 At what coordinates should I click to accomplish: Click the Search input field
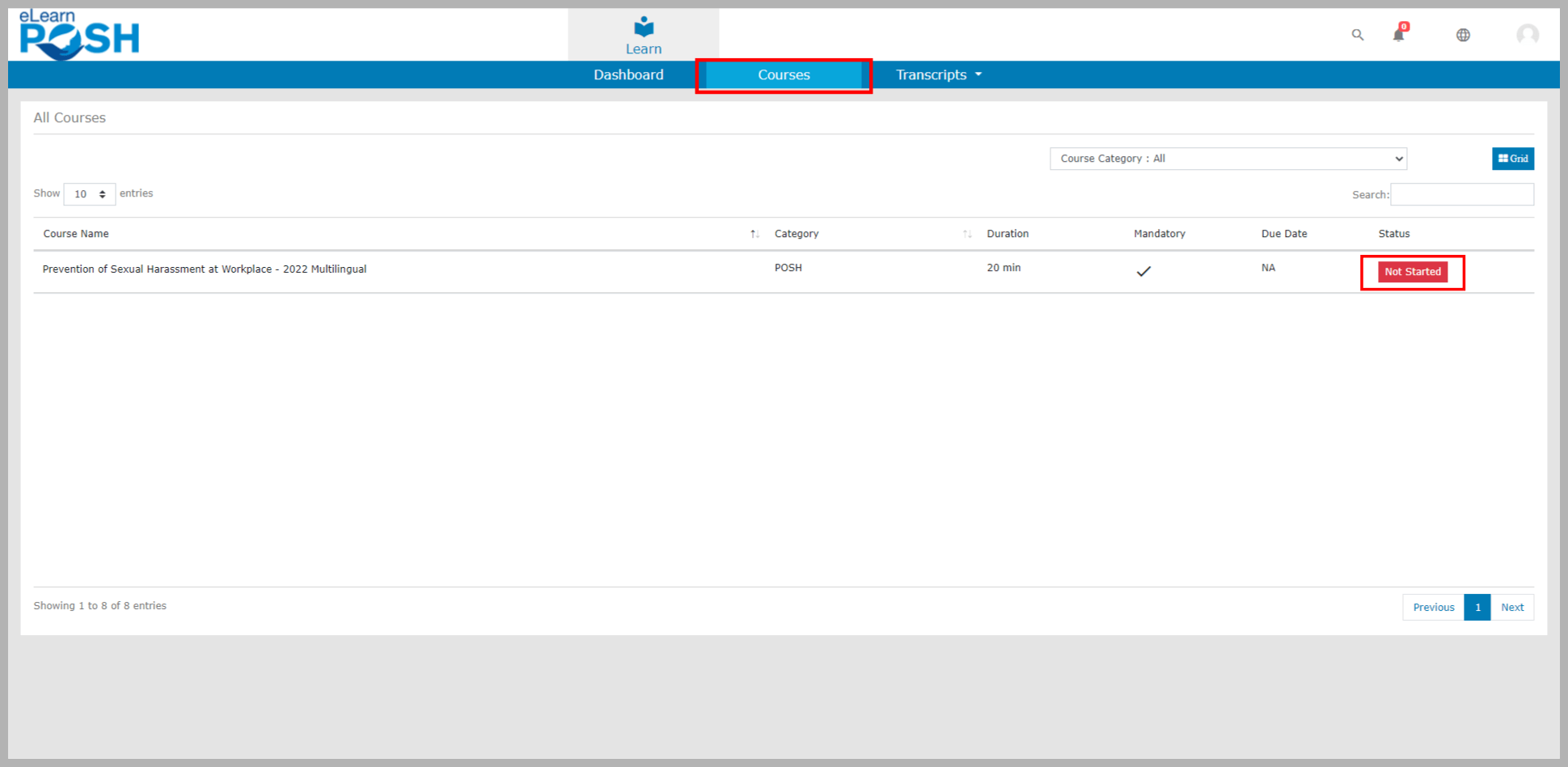(1461, 194)
